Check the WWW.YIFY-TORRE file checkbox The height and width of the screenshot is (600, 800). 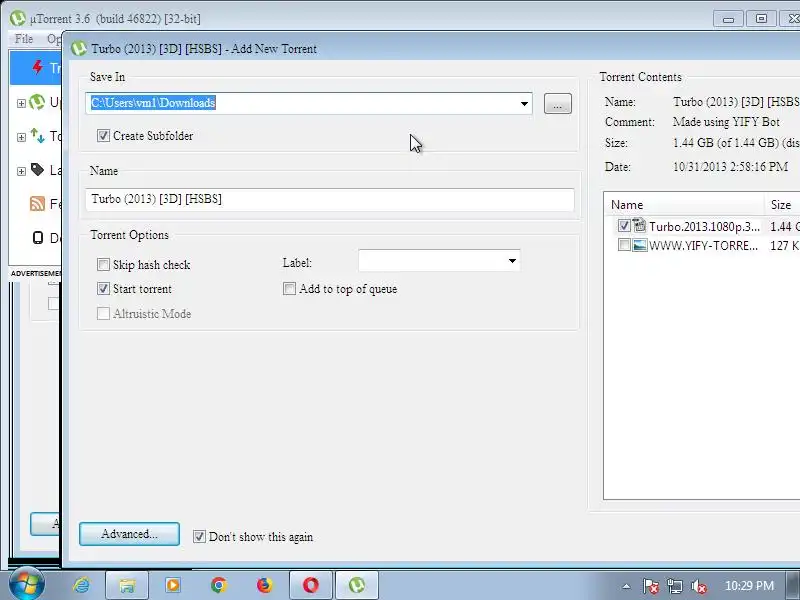point(623,245)
